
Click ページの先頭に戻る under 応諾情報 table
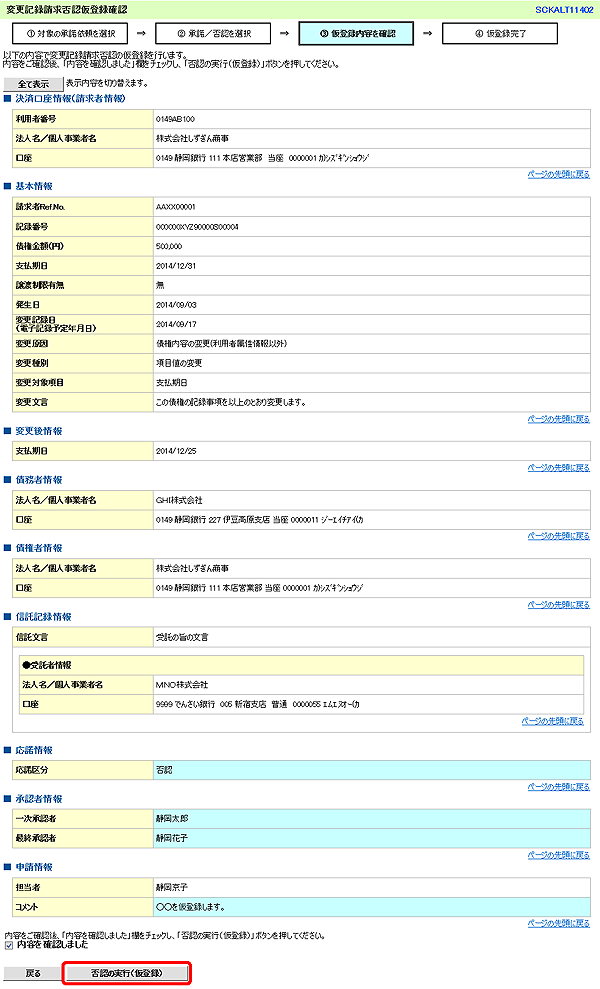tap(558, 787)
